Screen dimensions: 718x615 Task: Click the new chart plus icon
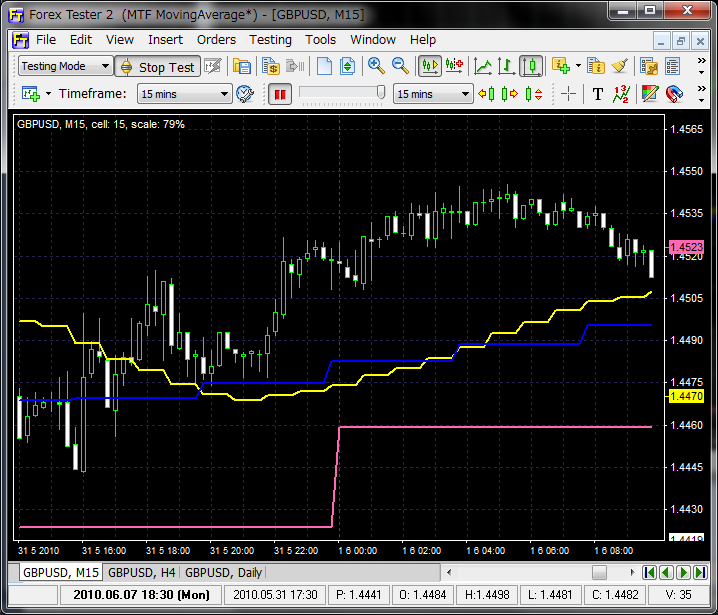pyautogui.click(x=31, y=94)
